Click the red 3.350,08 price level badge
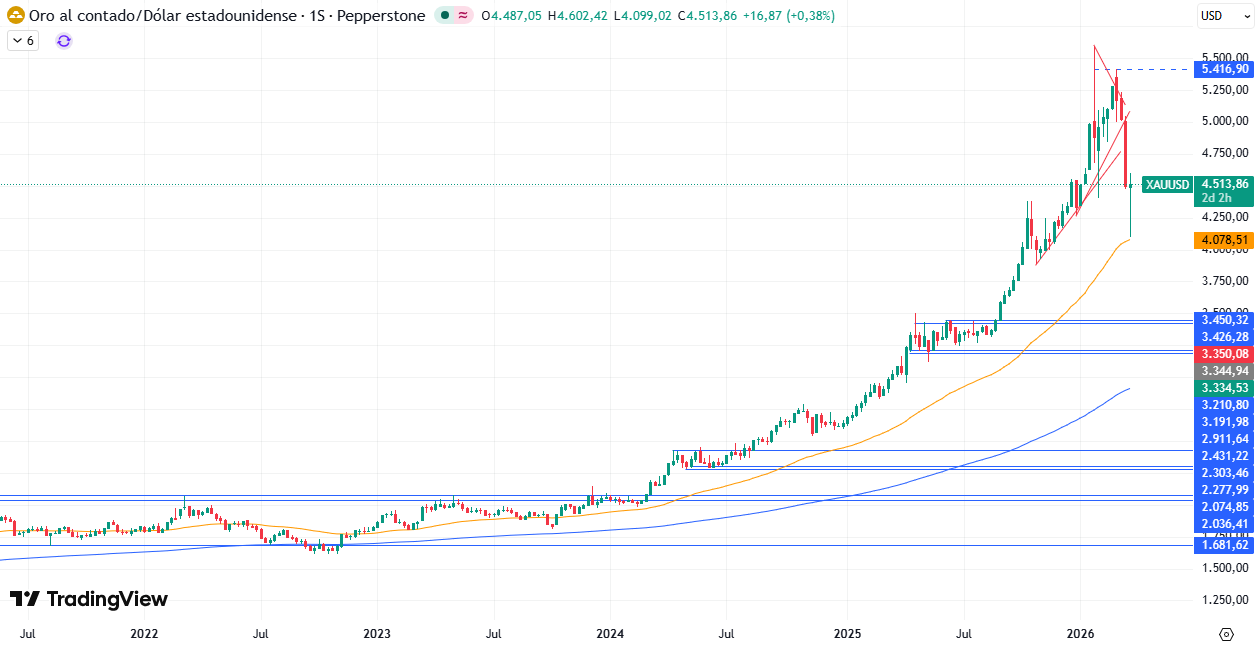This screenshot has height=647, width=1258. 1224,353
